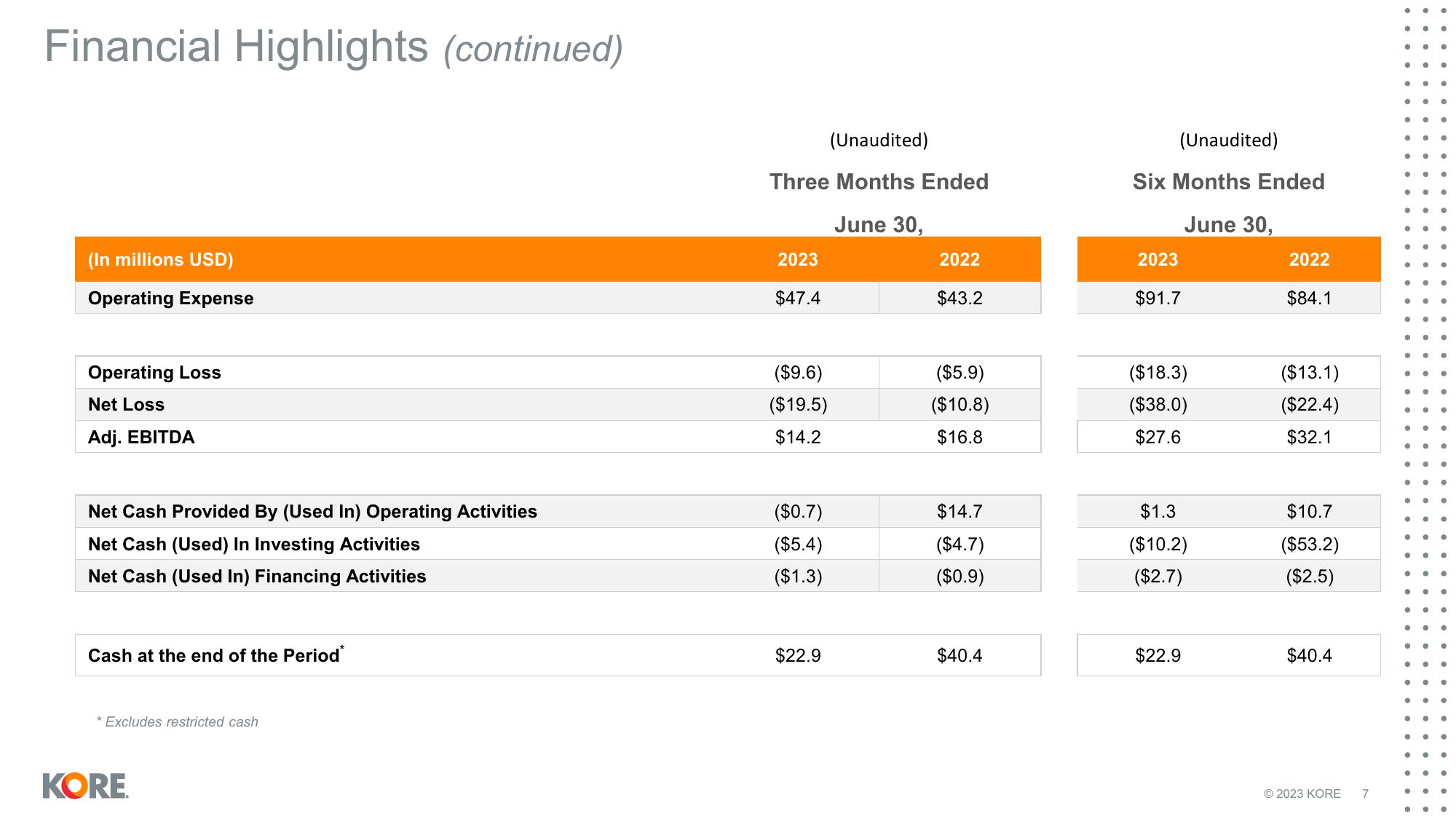The image size is (1456, 819).
Task: Click "$40.4" in the Three Months Ended table
Action: click(960, 656)
